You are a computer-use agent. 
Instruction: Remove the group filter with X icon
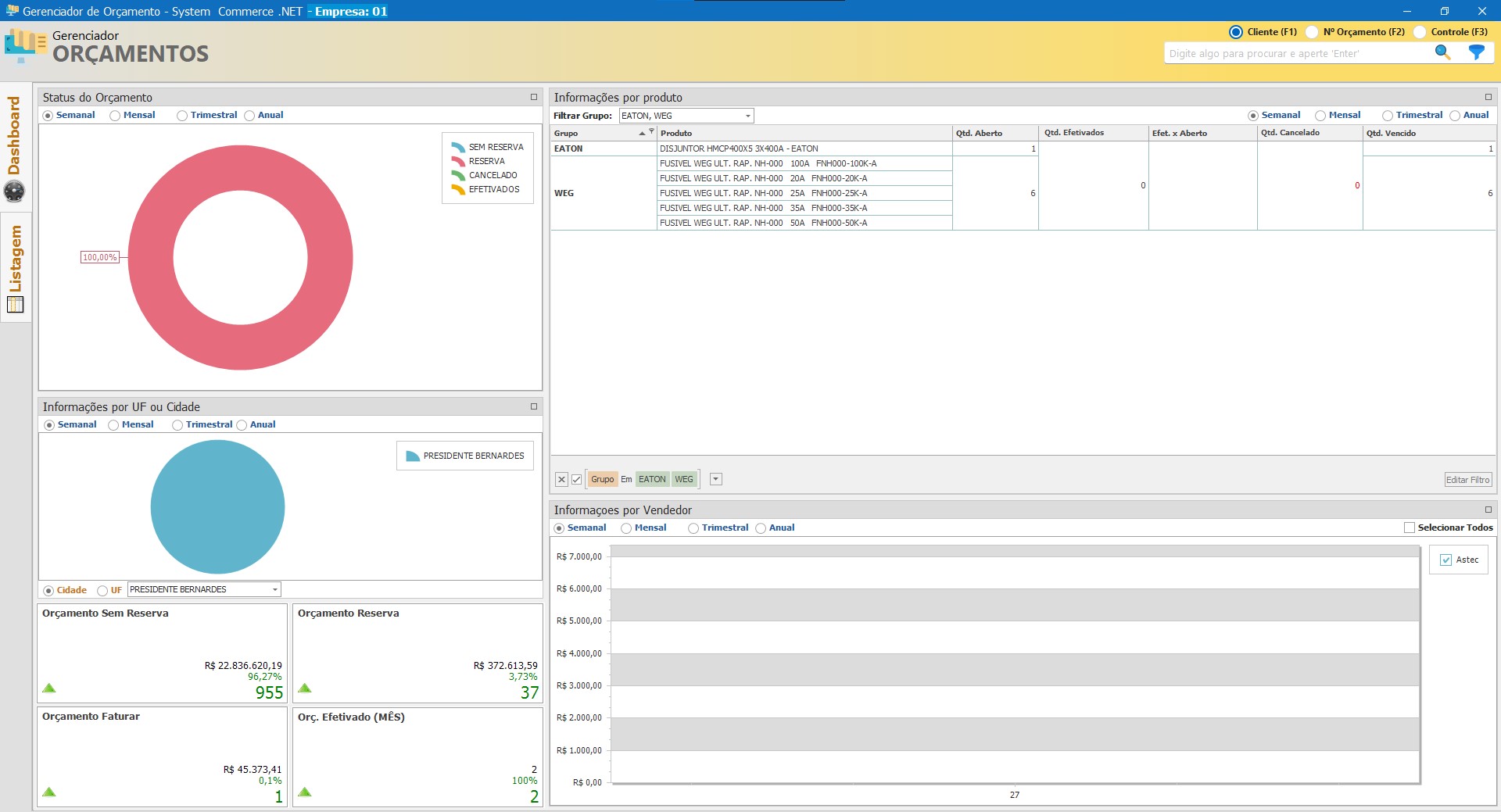tap(561, 480)
